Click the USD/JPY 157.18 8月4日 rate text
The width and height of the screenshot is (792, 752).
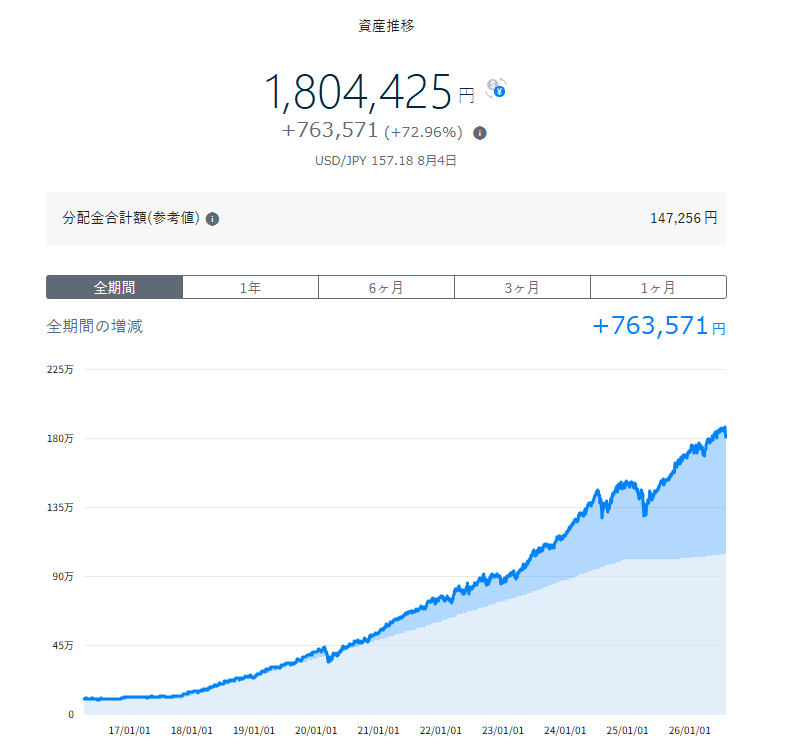[x=385, y=161]
